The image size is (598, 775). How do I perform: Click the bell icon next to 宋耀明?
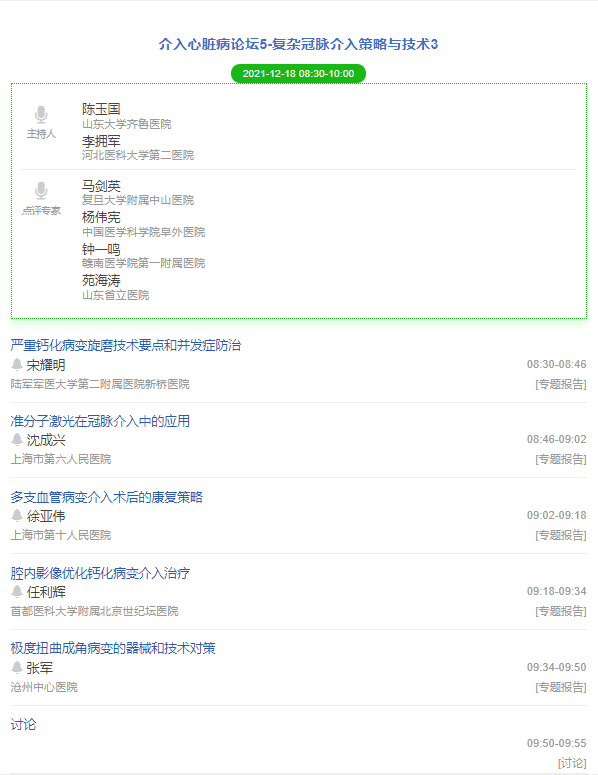coord(17,365)
